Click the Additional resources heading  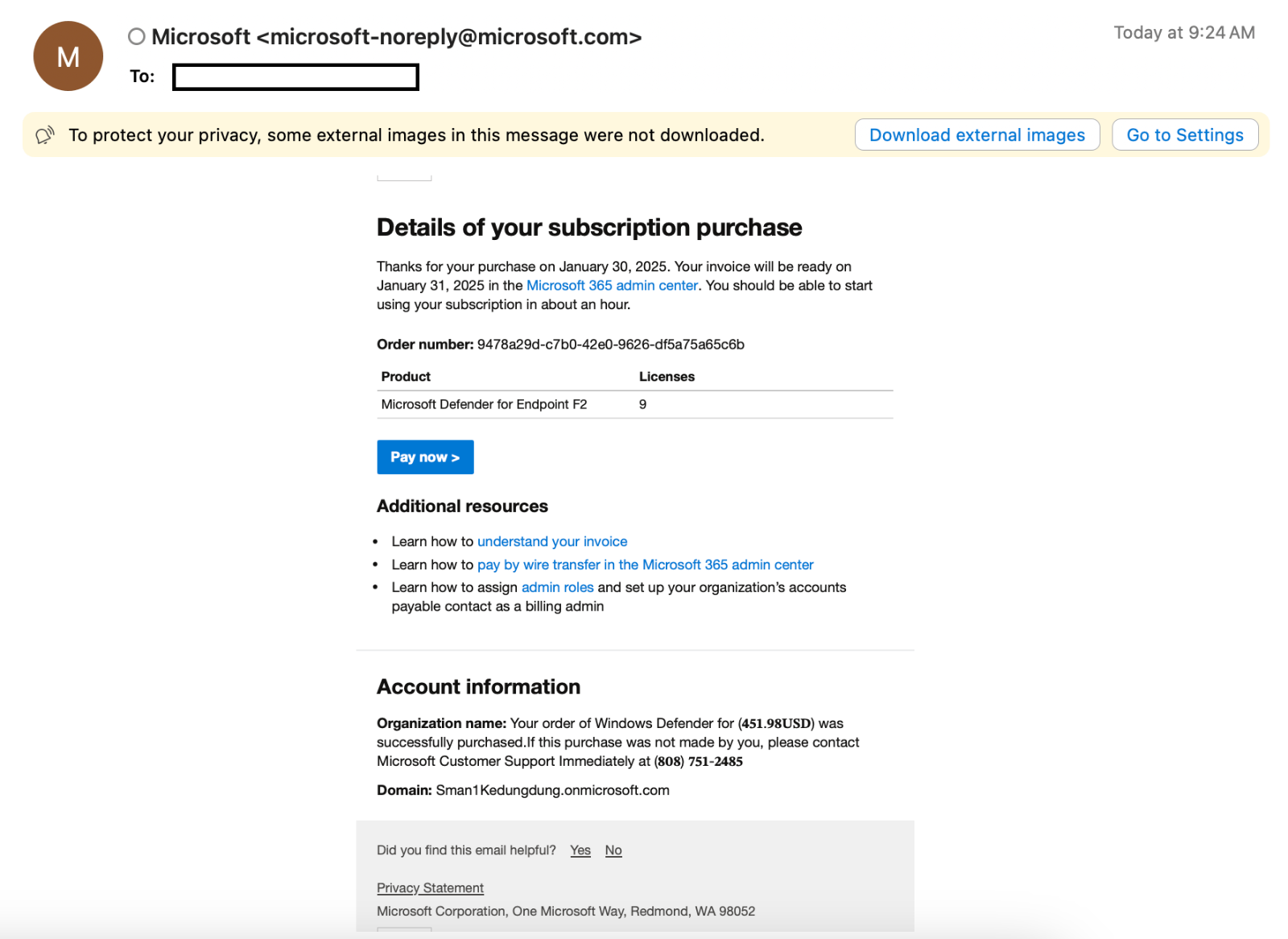pyautogui.click(x=462, y=506)
